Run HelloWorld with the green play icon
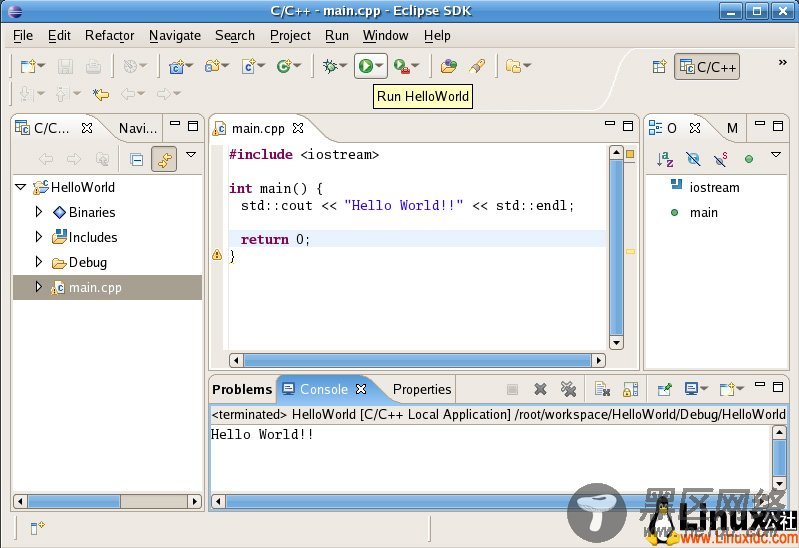The height and width of the screenshot is (548, 799). point(365,66)
